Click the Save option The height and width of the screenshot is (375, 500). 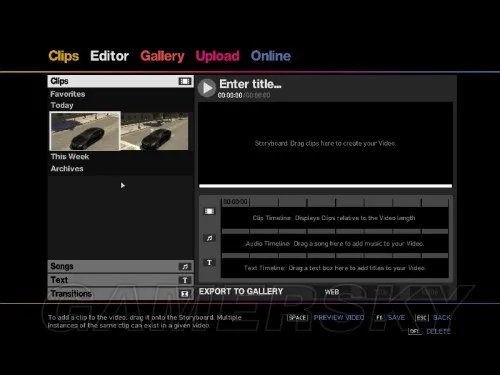[x=396, y=318]
